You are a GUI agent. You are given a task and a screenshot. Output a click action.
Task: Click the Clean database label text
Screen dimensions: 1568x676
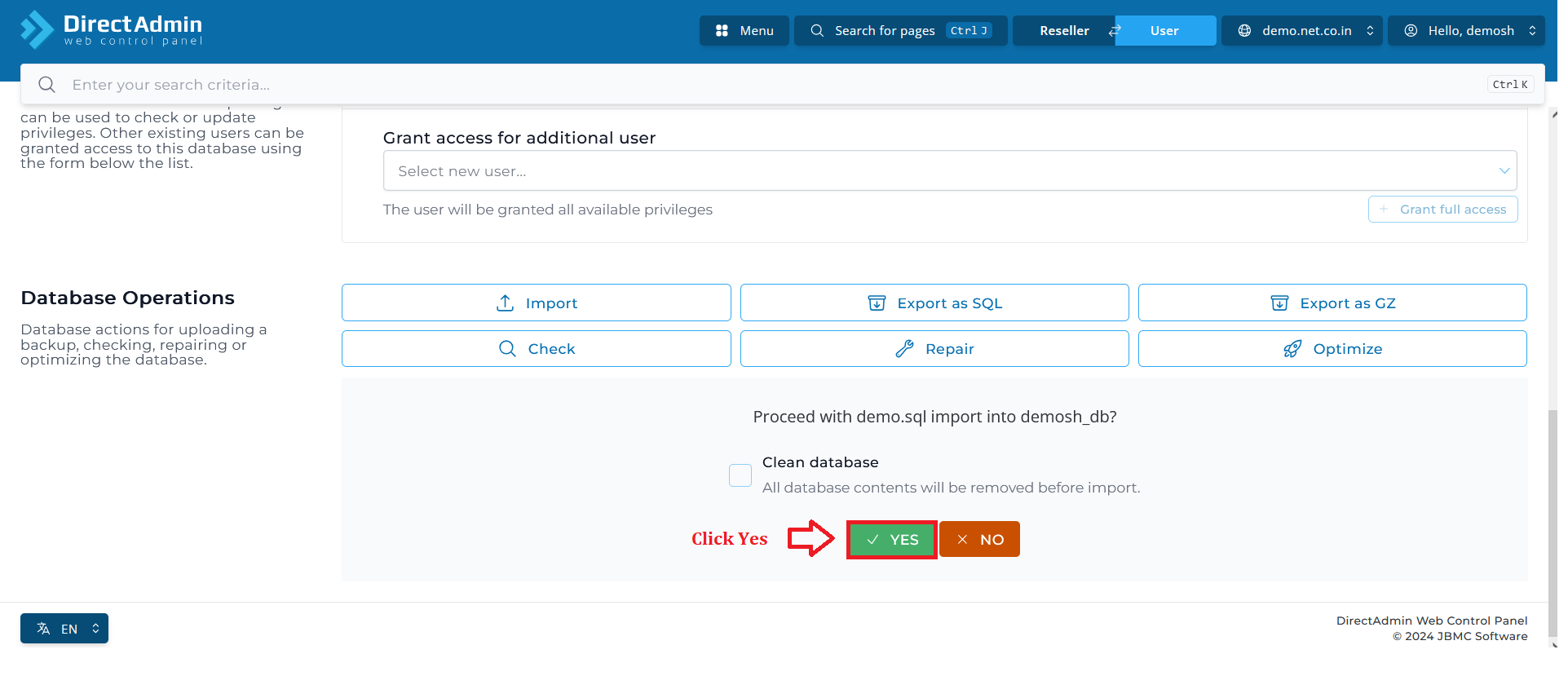[x=820, y=462]
